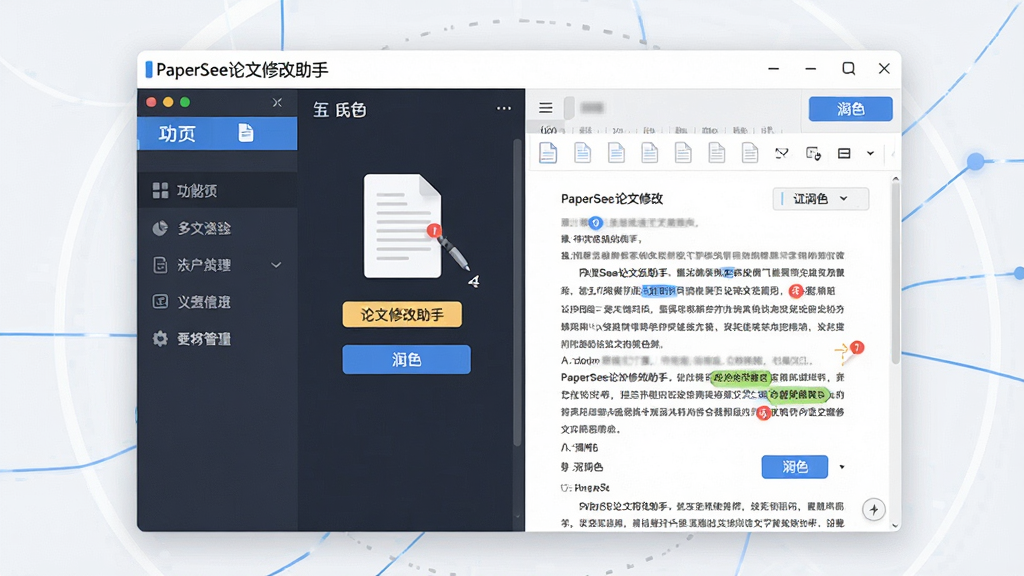Close the sidebar with the X icon
Image resolution: width=1024 pixels, height=576 pixels.
[x=277, y=103]
